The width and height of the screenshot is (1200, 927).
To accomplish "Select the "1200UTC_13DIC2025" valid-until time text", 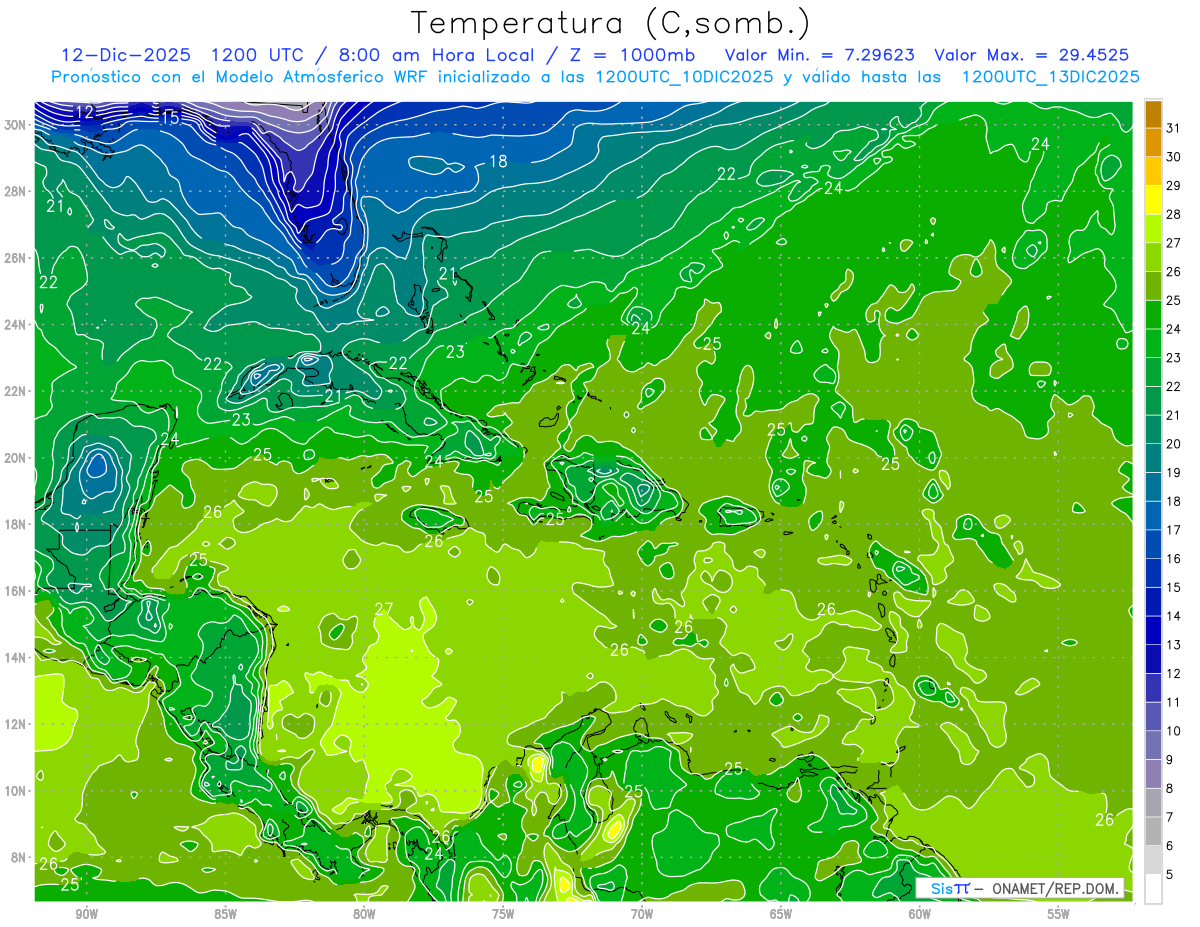I will tap(1050, 77).
